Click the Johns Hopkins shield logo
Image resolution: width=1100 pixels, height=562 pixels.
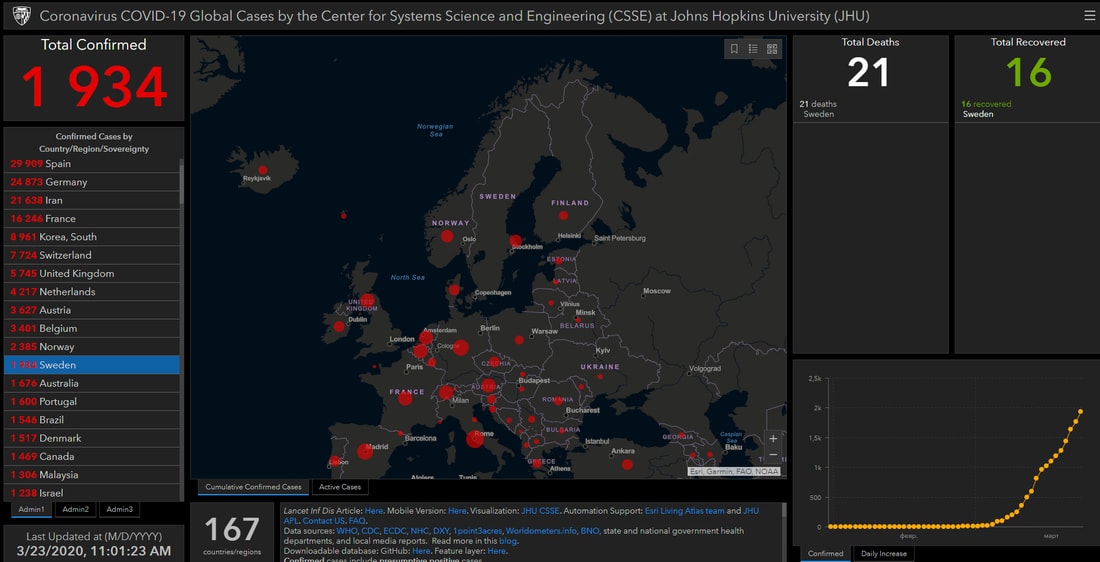click(22, 15)
